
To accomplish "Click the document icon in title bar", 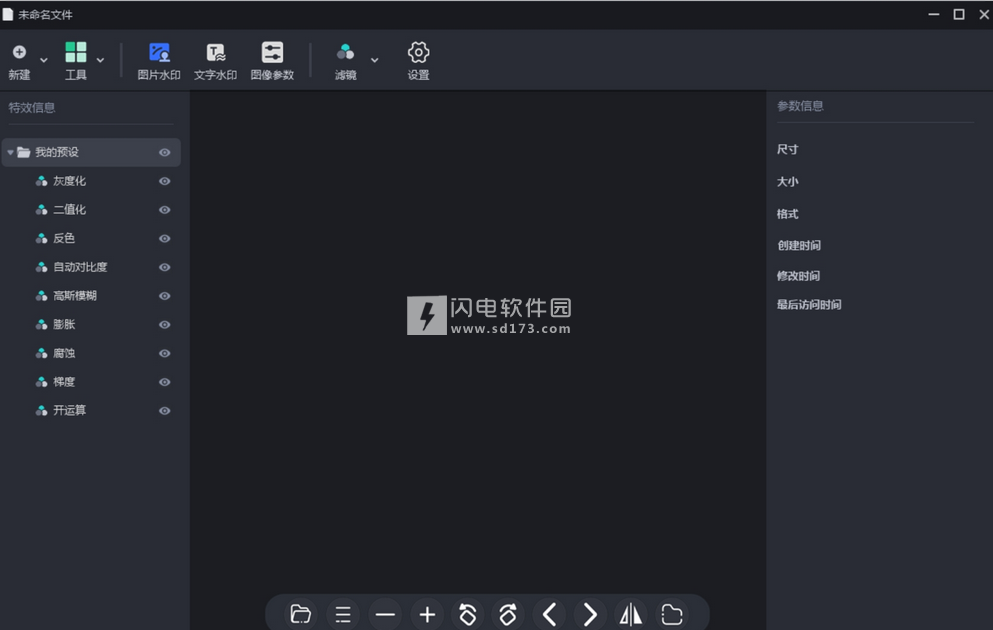I will click(8, 14).
